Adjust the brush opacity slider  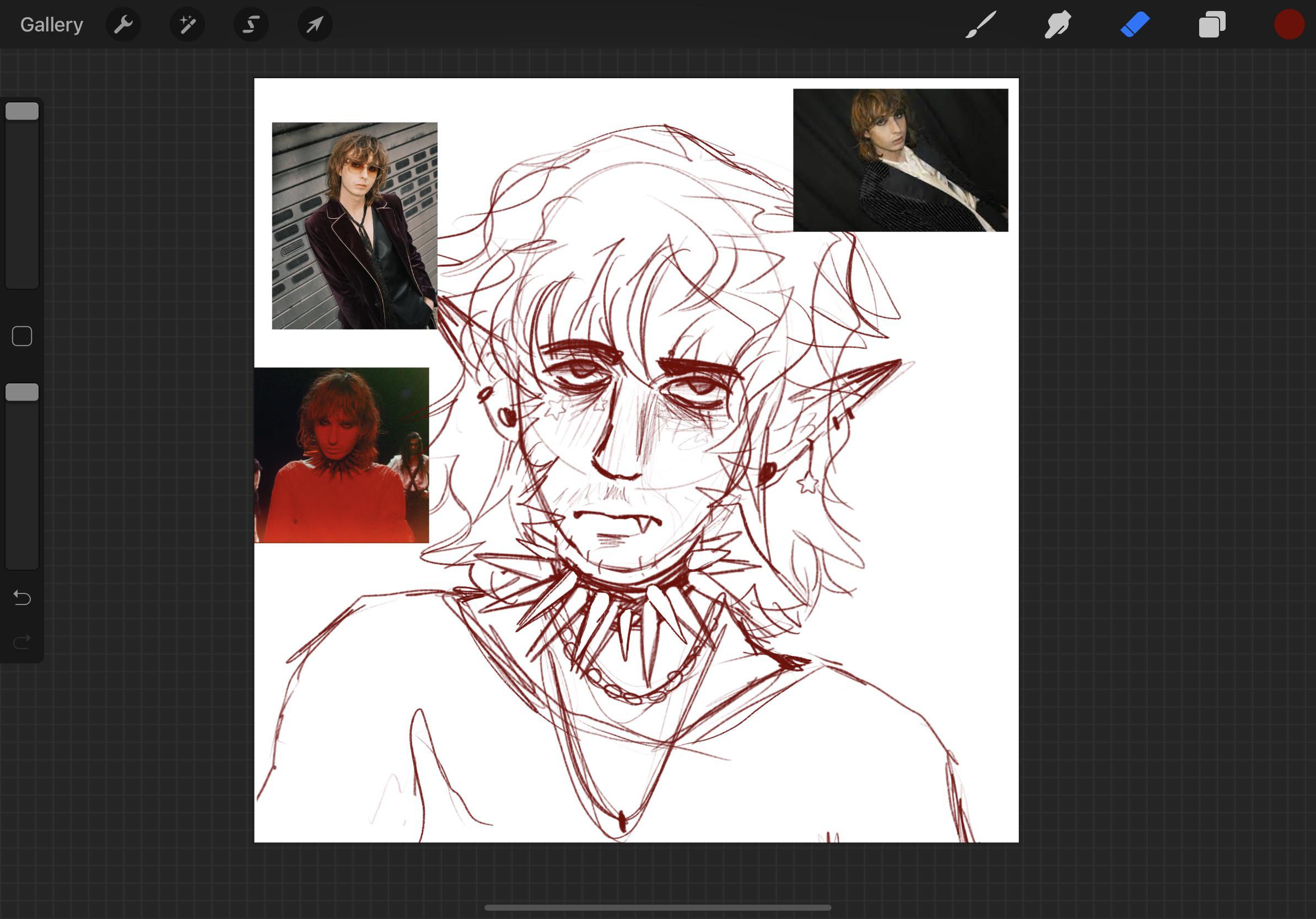coord(22,391)
